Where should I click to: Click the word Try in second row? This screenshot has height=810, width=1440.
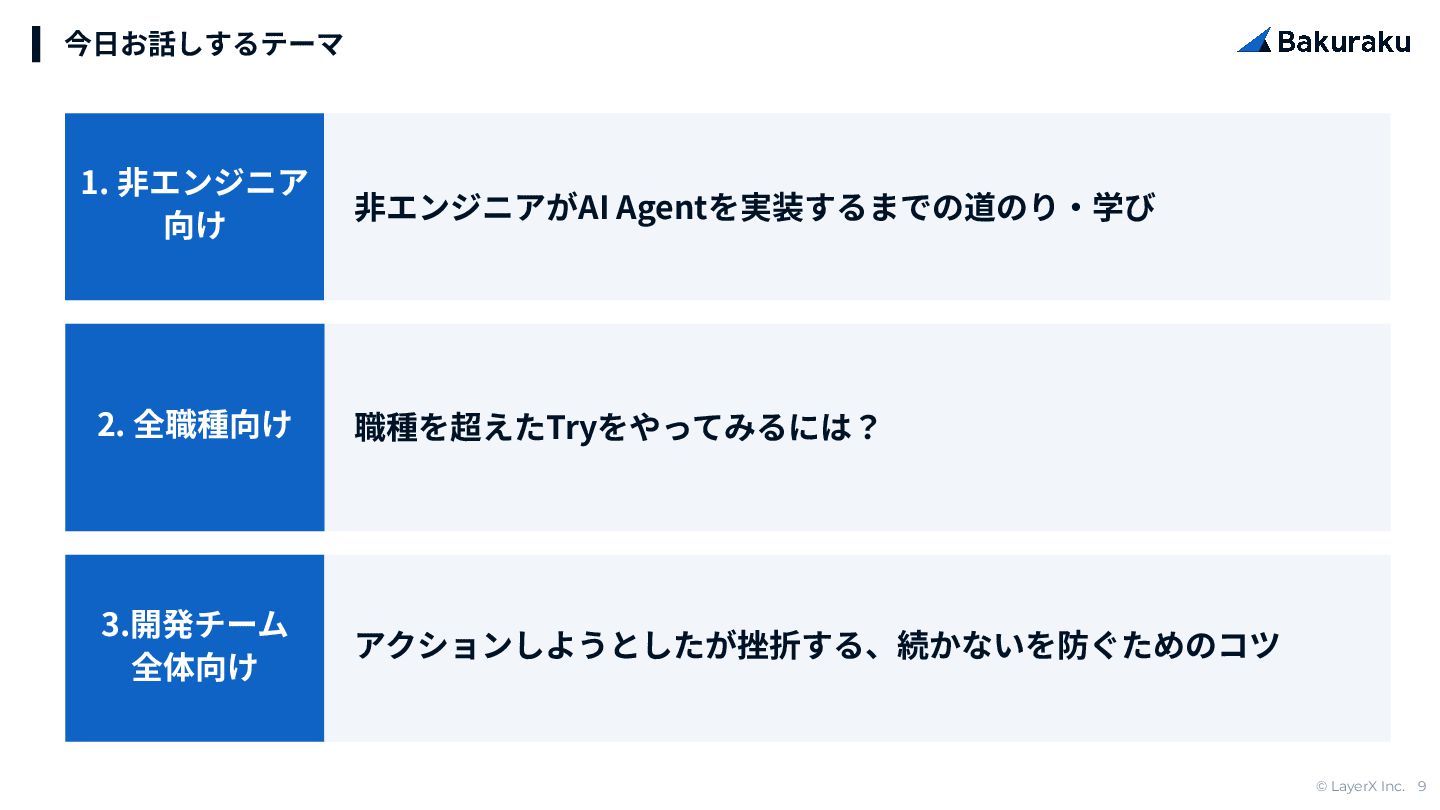click(571, 428)
